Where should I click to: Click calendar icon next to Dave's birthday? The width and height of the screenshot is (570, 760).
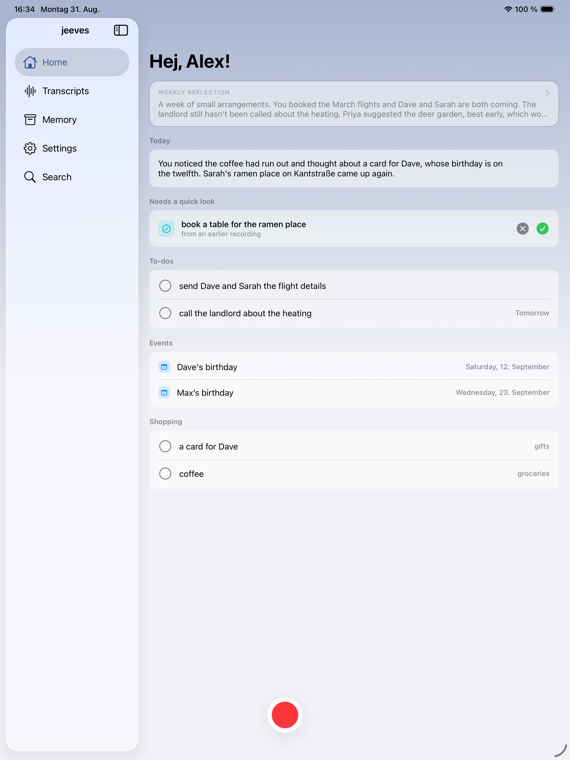click(164, 367)
